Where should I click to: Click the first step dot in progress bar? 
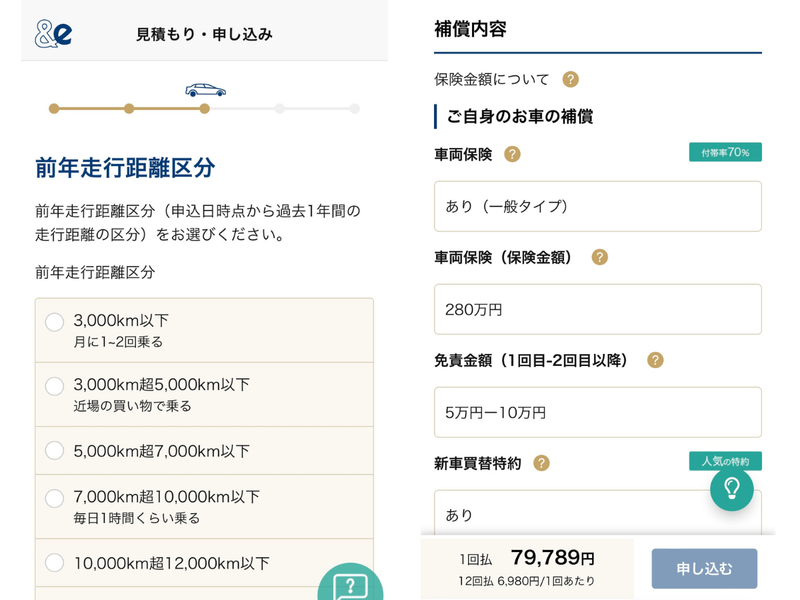[x=54, y=109]
